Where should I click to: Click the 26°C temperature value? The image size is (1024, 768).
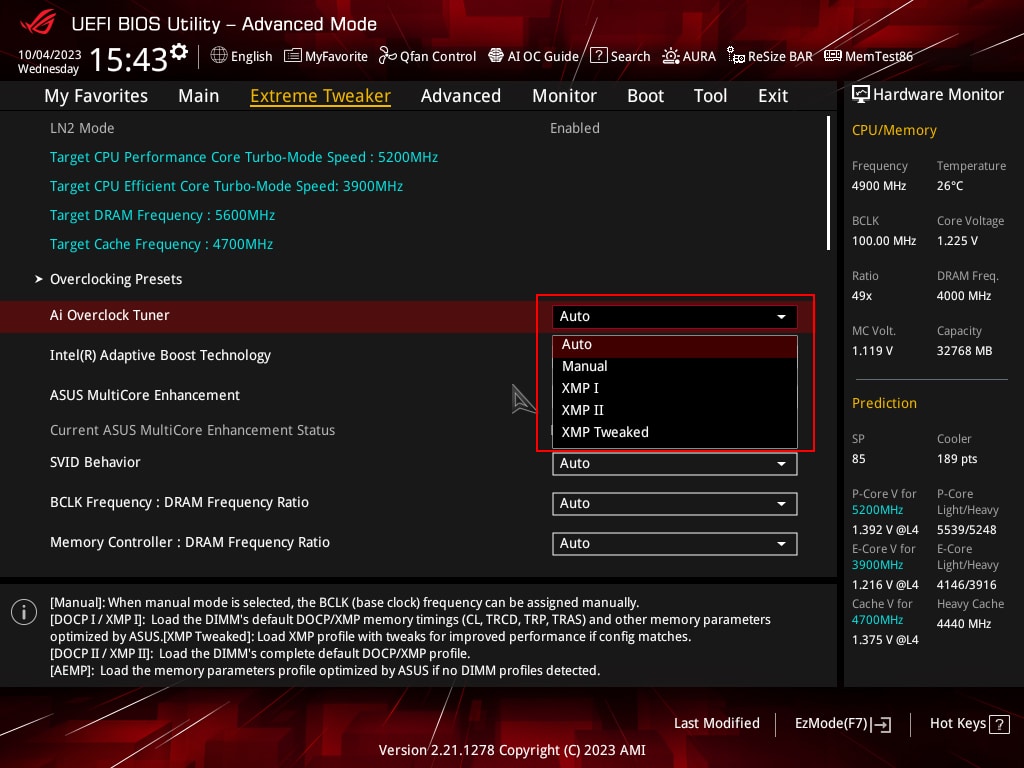[950, 186]
